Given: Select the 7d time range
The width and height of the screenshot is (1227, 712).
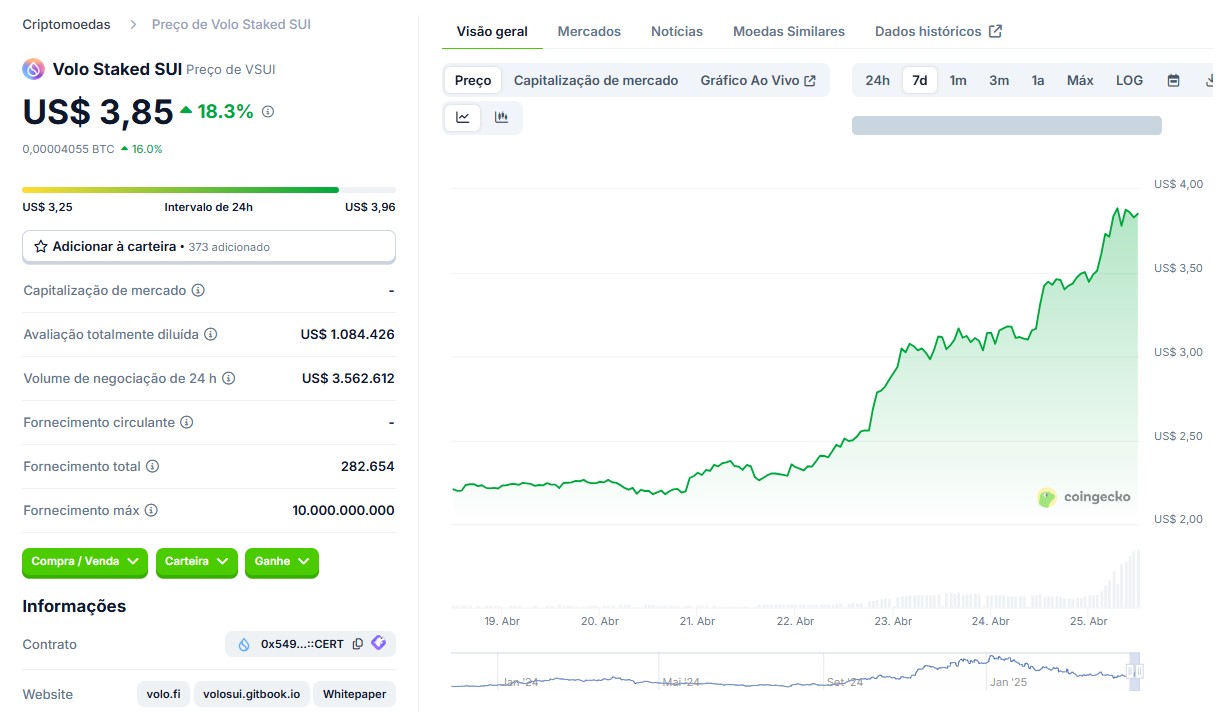Looking at the screenshot, I should point(920,80).
